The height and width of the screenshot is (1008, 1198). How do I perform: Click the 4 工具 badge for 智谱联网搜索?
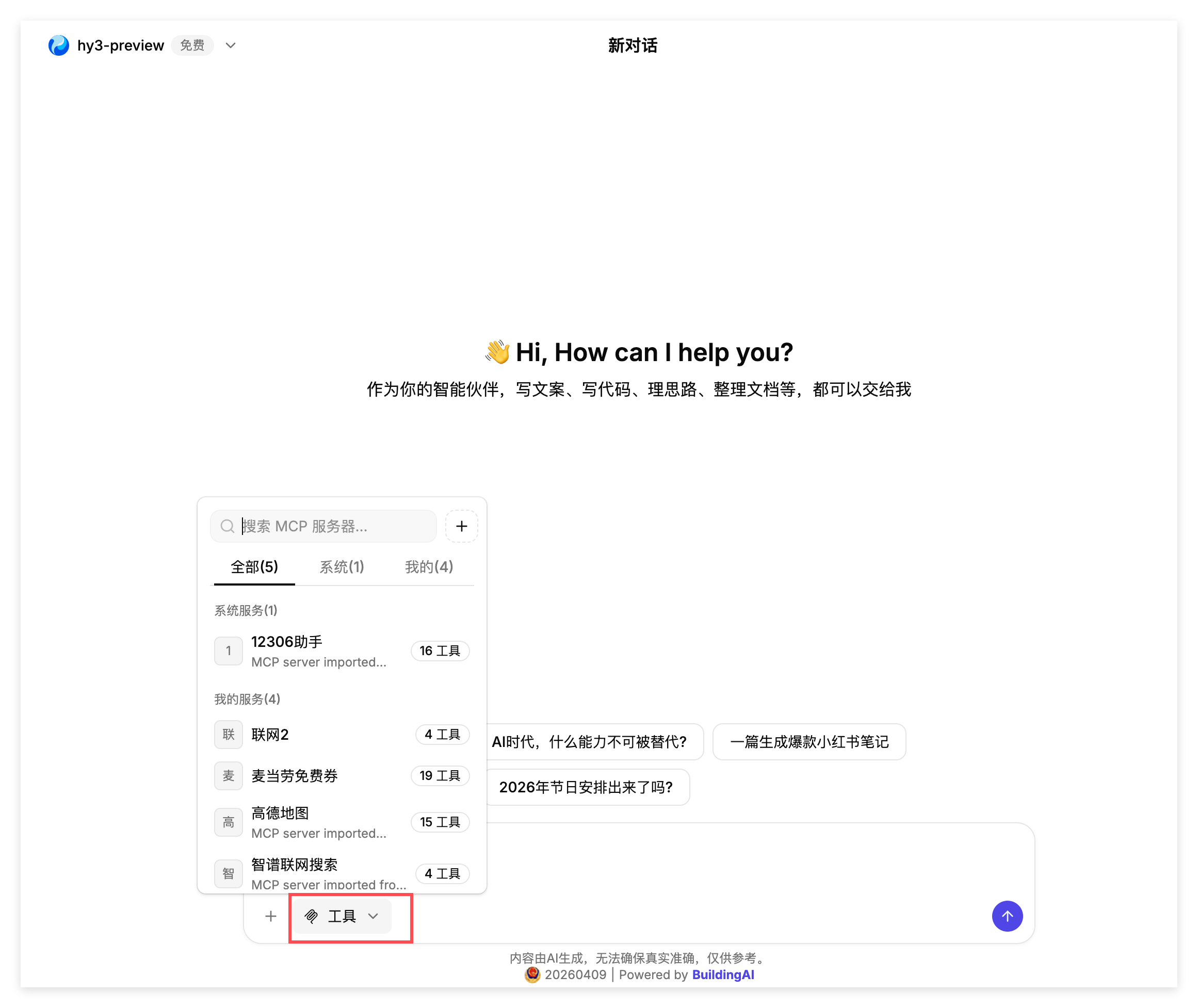442,873
